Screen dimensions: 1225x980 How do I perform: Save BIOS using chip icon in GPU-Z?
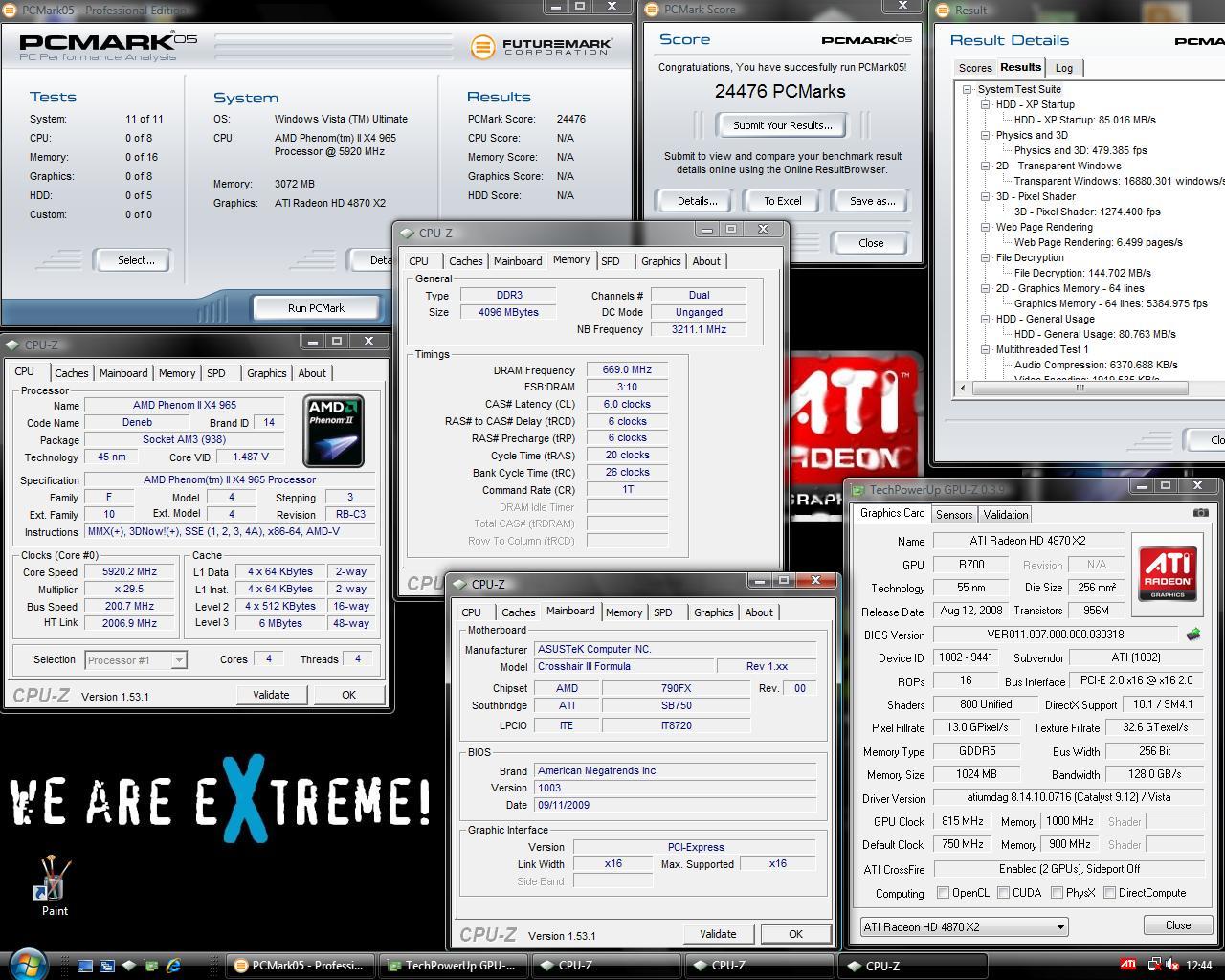(x=1193, y=634)
